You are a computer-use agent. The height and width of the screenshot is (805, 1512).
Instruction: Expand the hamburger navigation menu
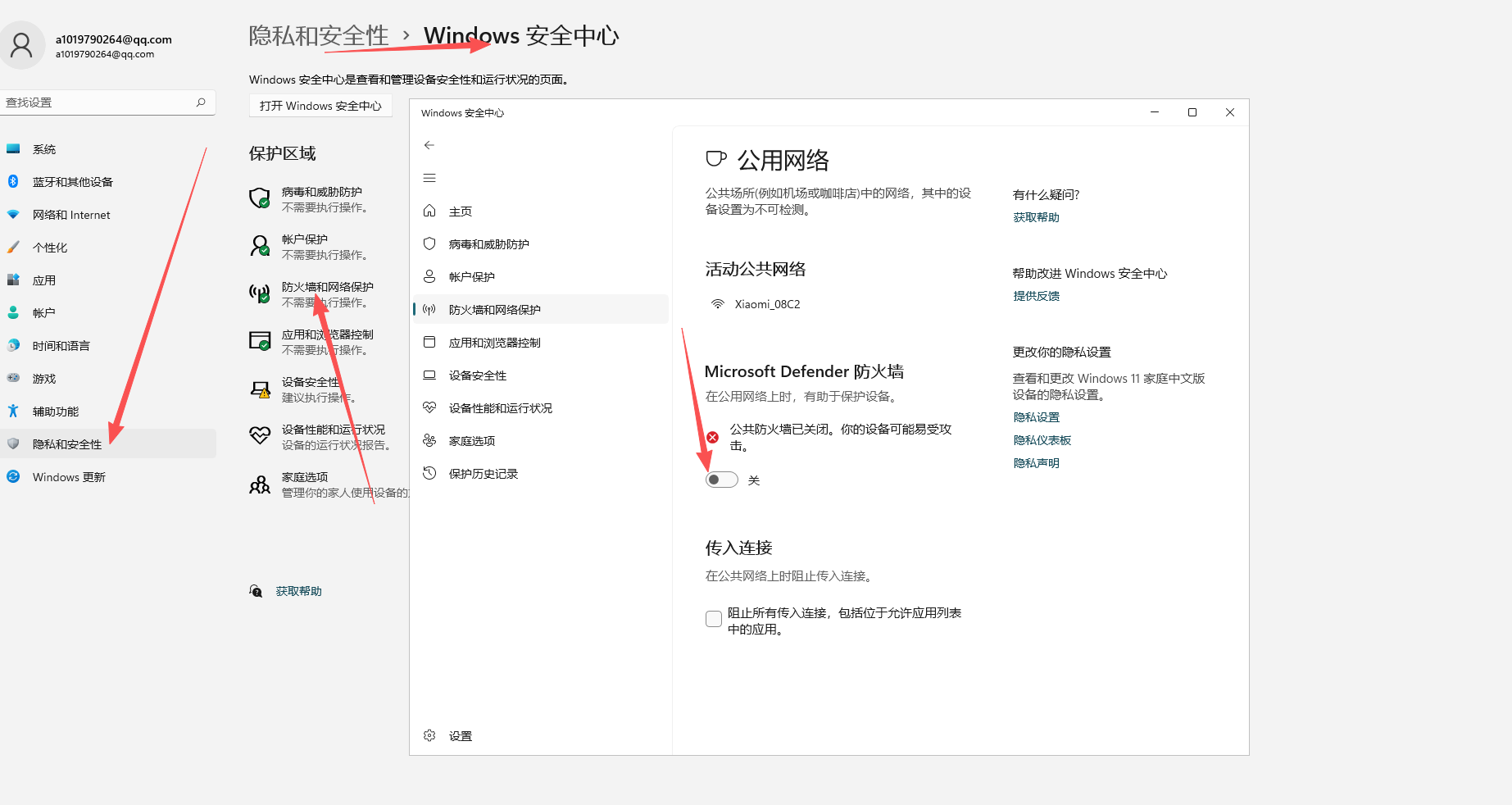429,178
